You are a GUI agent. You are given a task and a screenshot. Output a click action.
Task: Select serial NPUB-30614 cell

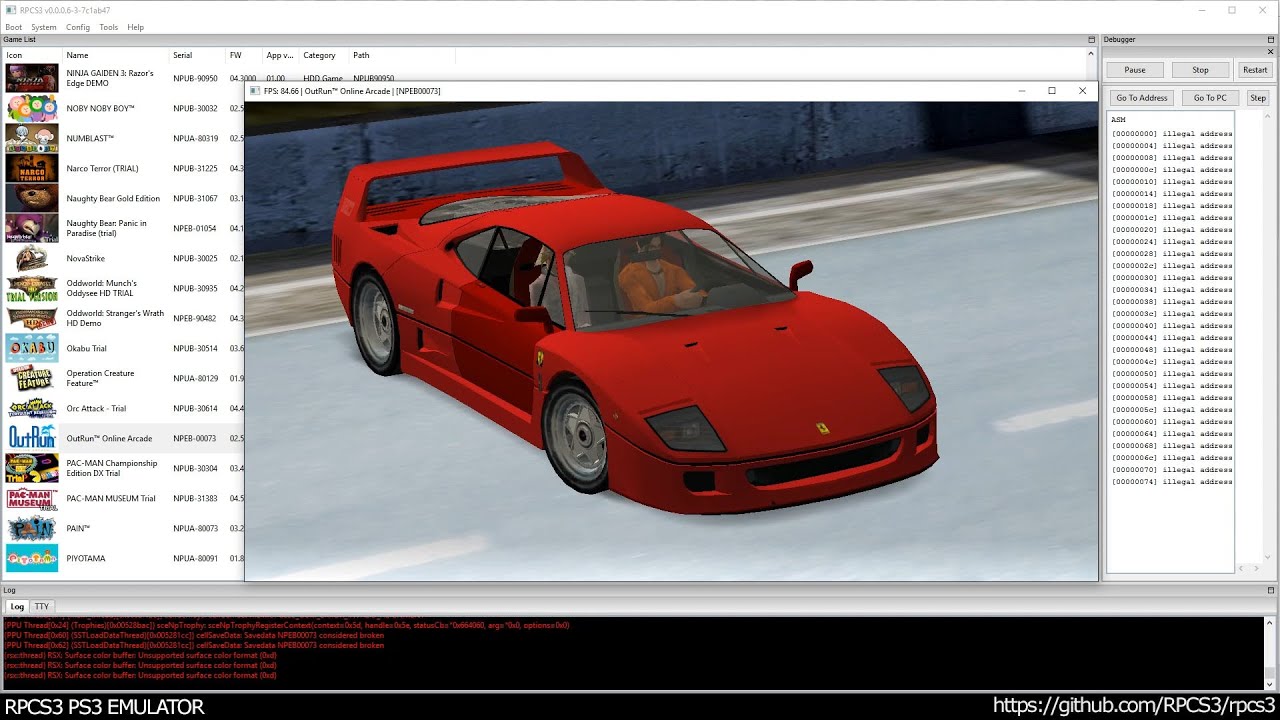[x=194, y=408]
